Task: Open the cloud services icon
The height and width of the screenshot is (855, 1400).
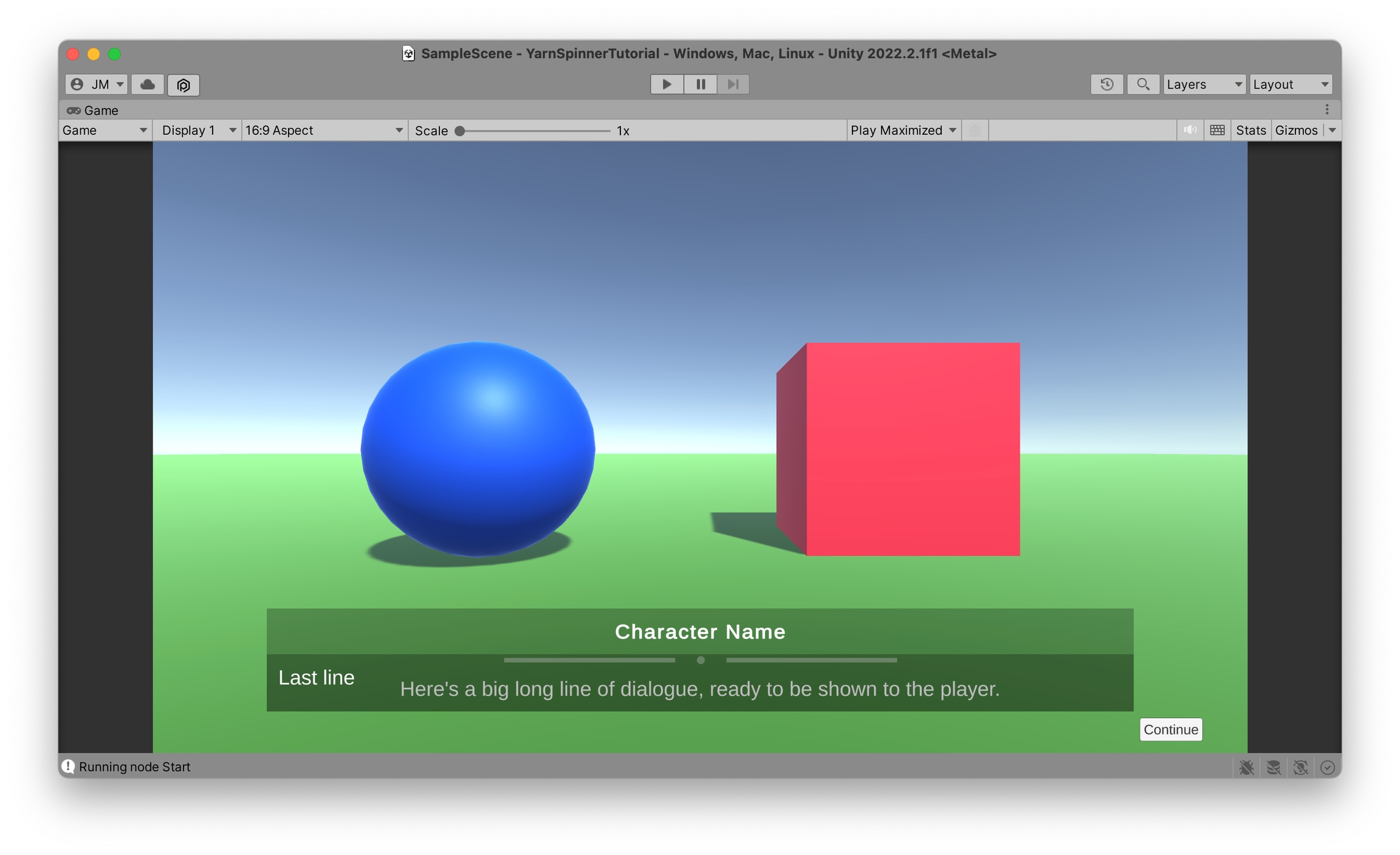Action: click(x=148, y=84)
